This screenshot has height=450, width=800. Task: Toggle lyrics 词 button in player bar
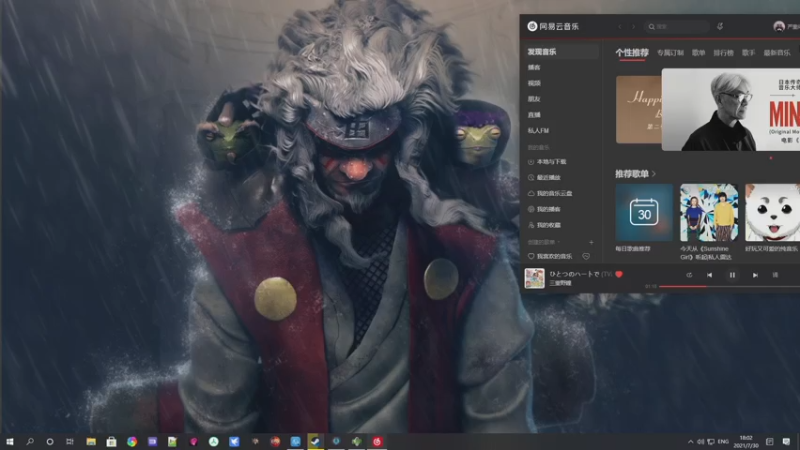[x=775, y=275]
